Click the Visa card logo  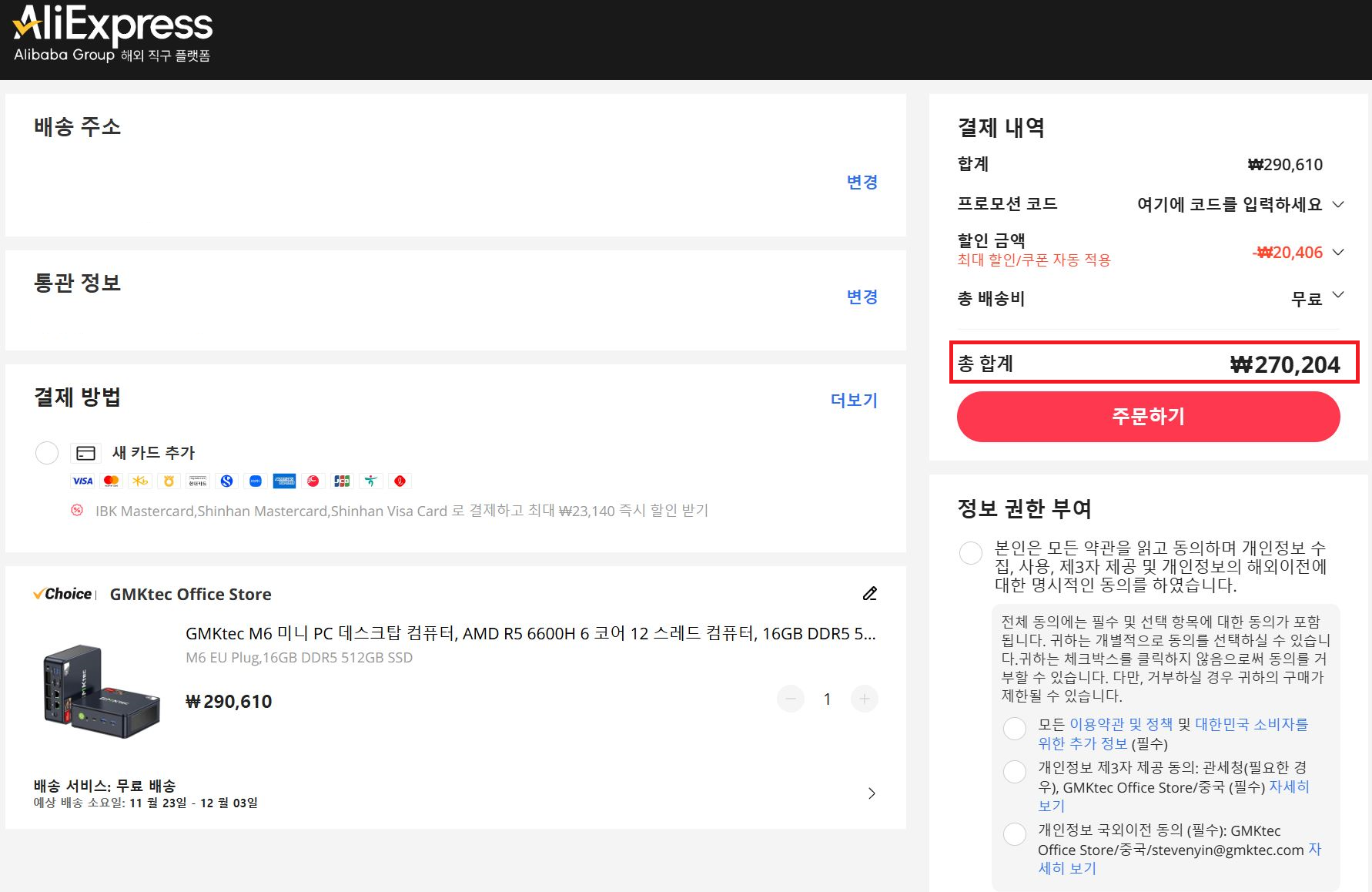82,481
